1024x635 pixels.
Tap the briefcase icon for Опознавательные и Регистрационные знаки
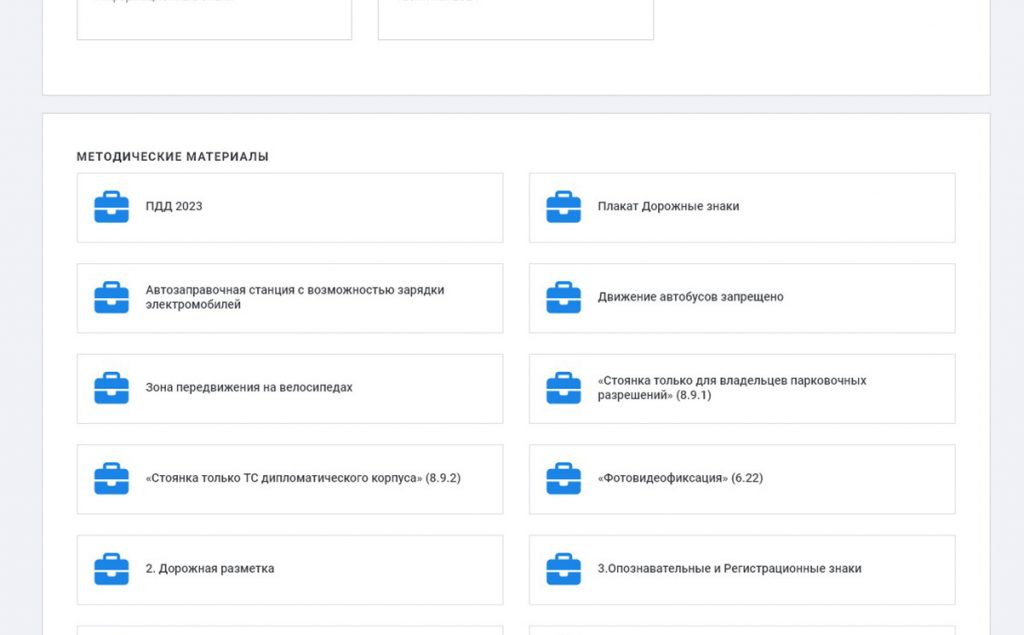[x=563, y=569]
